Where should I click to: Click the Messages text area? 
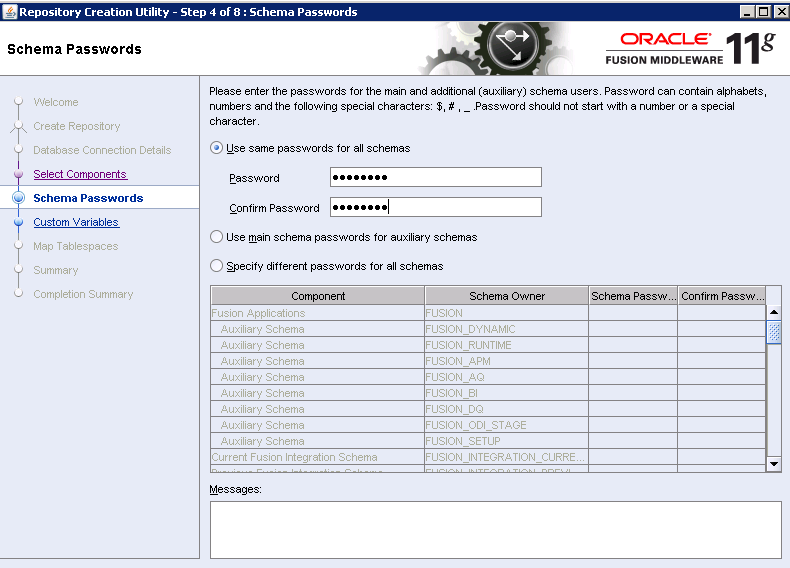(x=495, y=529)
